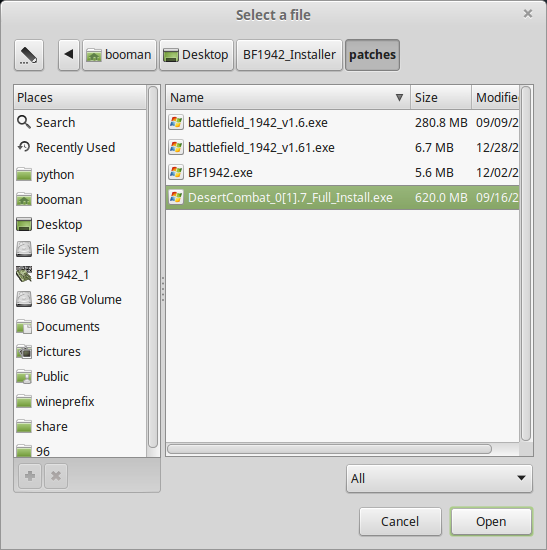Select the BF1942_1 disc in Places
547x550 pixels.
(x=80, y=274)
